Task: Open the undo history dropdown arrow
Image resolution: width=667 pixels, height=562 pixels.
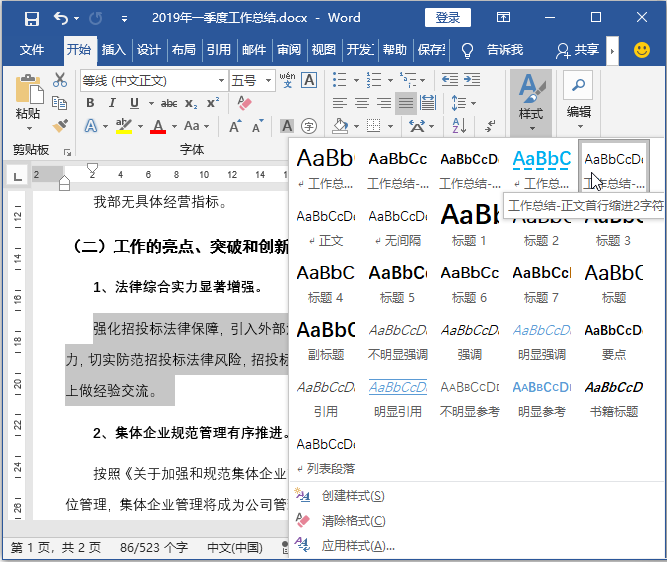Action: pos(77,18)
